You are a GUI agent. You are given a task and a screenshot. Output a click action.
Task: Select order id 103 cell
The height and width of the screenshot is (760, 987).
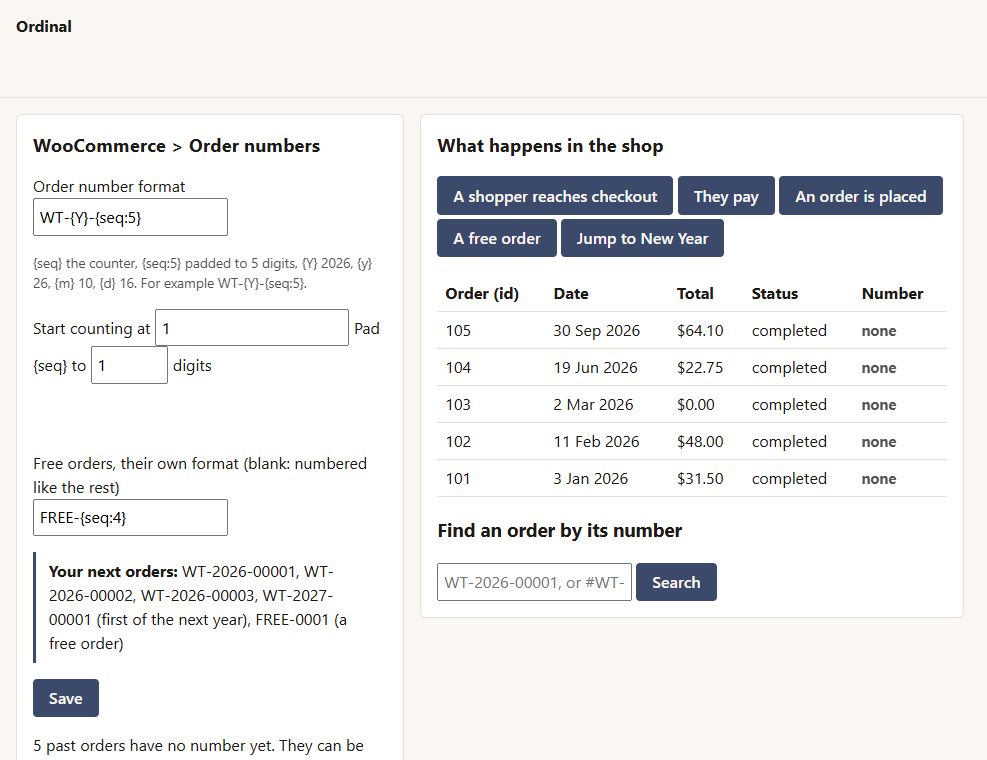click(x=458, y=404)
